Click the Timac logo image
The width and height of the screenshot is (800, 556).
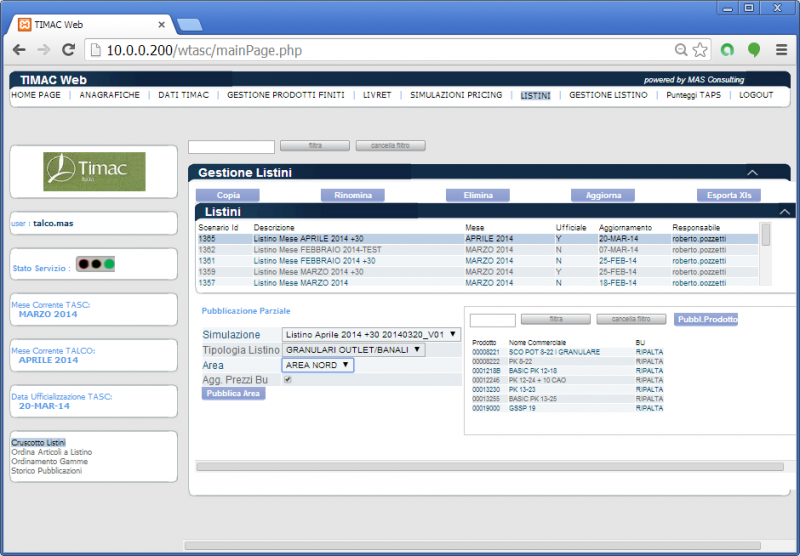[94, 171]
